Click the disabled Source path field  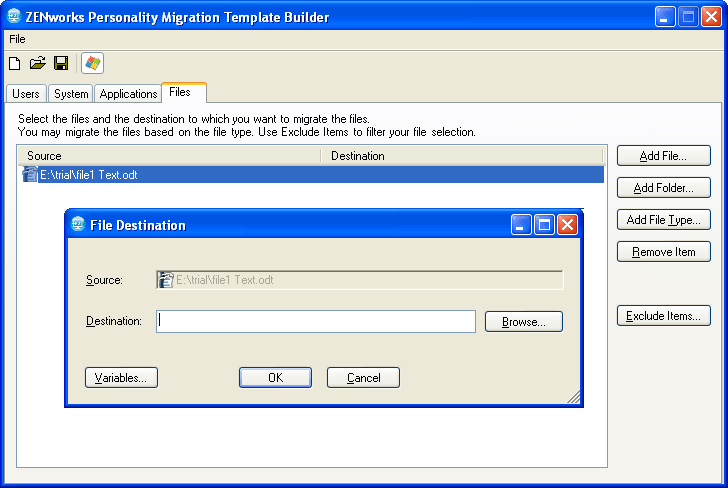tap(360, 280)
